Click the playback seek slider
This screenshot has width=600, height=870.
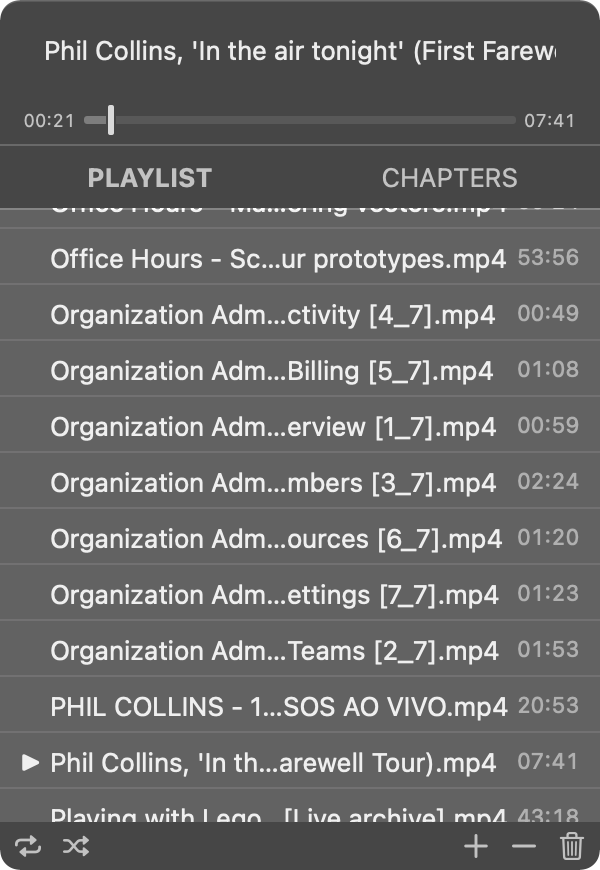point(300,121)
